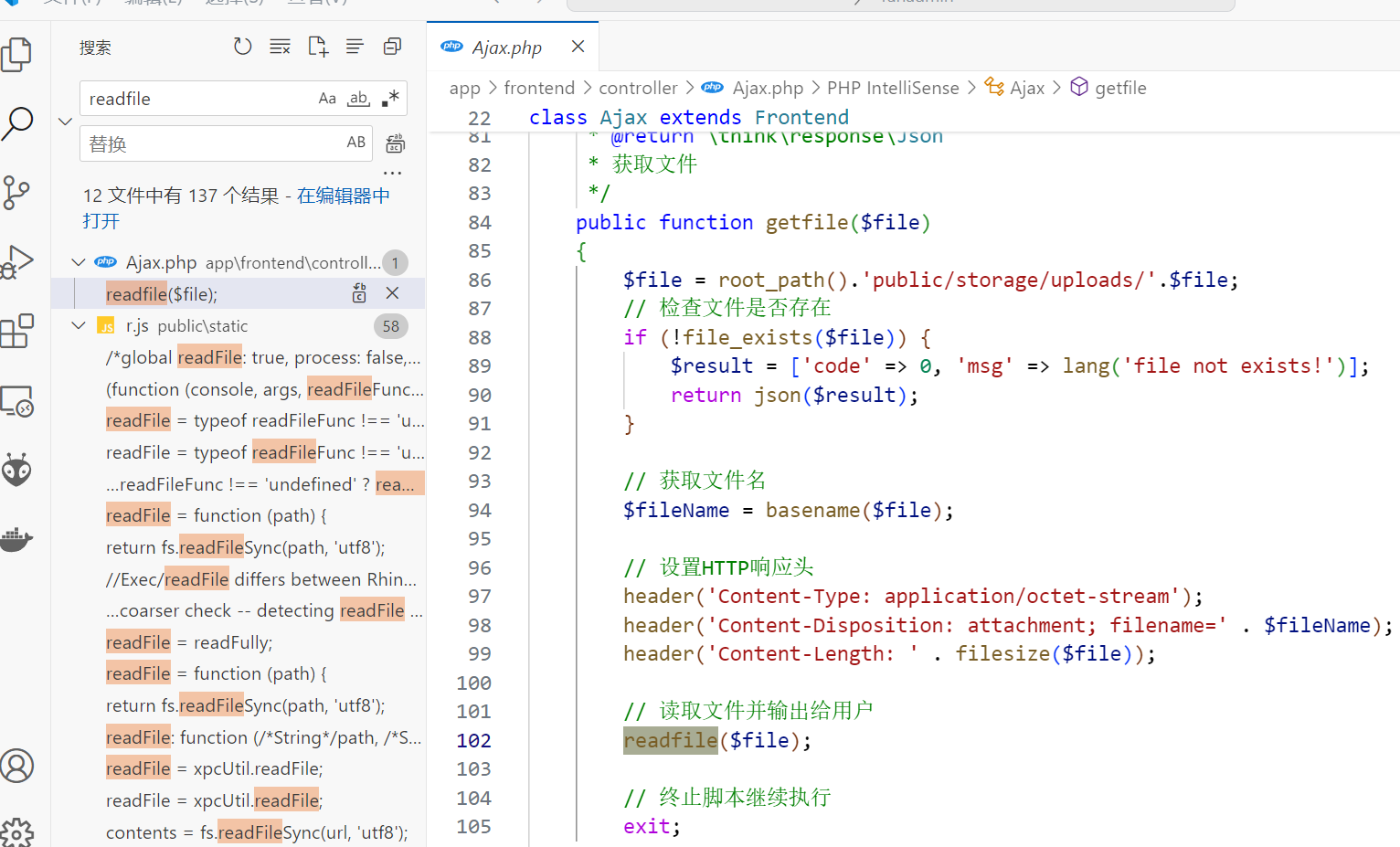
Task: Click the controller breadcrumb
Action: [x=638, y=88]
